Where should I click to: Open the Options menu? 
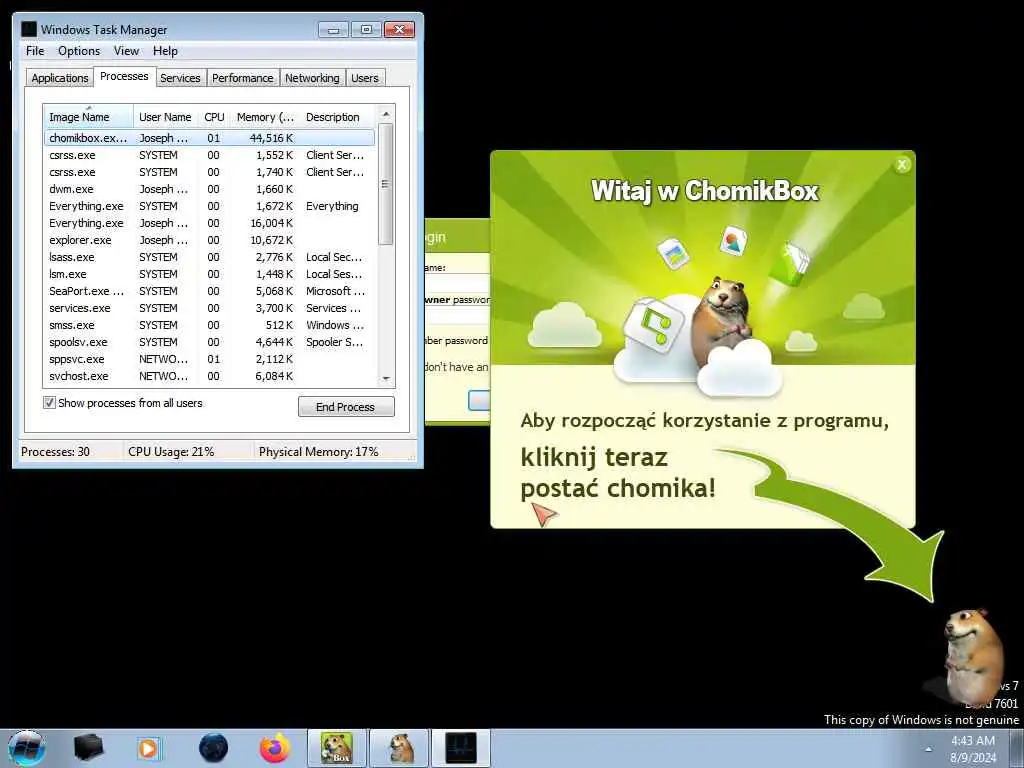point(79,51)
